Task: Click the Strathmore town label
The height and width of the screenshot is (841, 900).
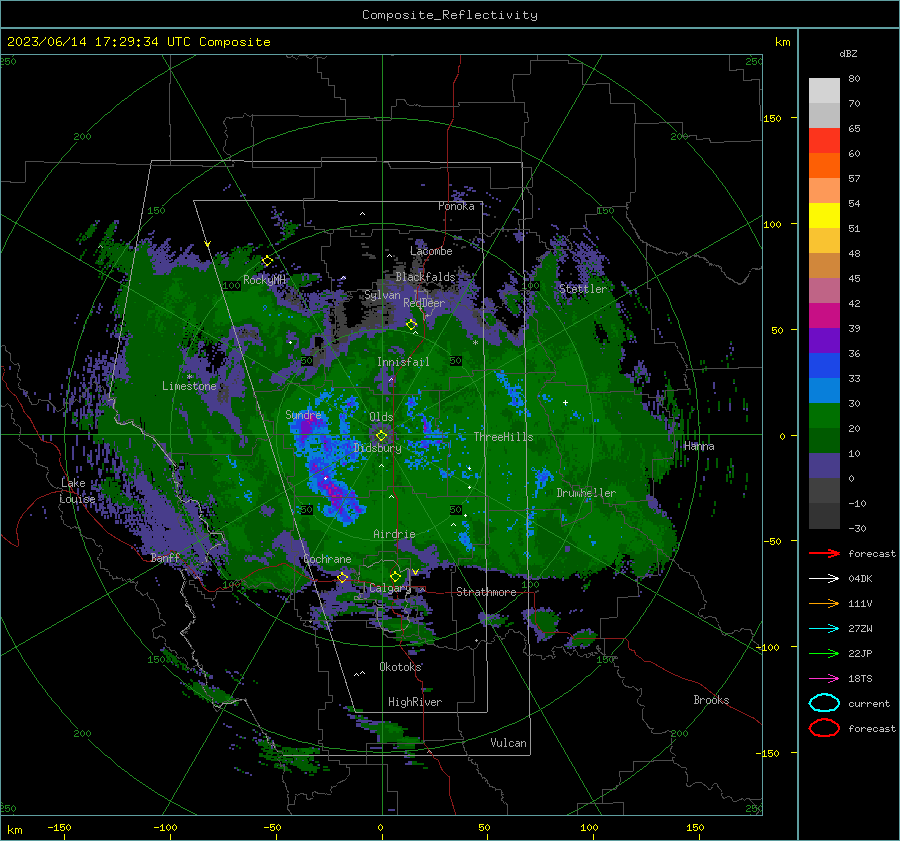Action: pyautogui.click(x=486, y=592)
